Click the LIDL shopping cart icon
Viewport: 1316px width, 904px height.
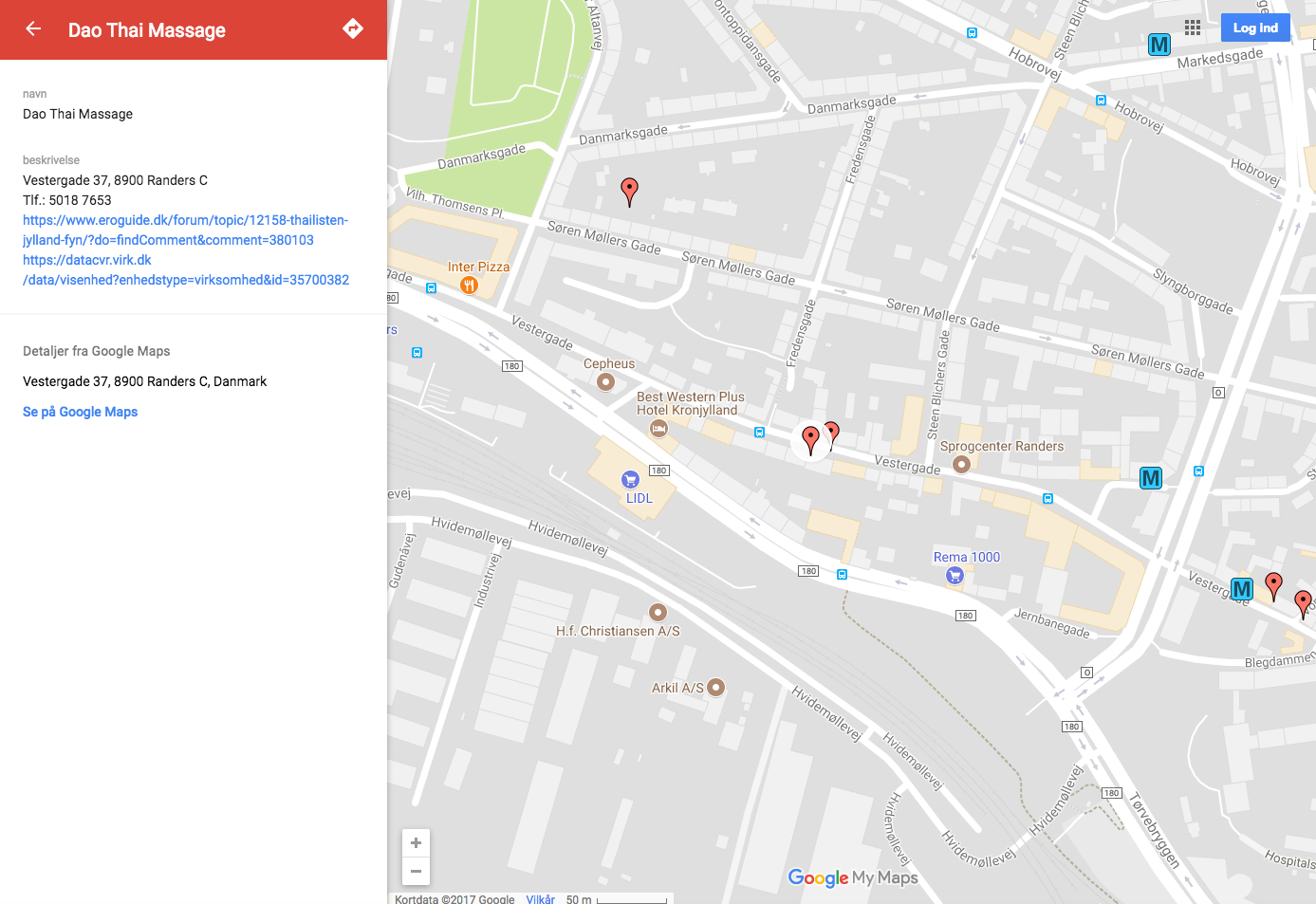click(630, 479)
